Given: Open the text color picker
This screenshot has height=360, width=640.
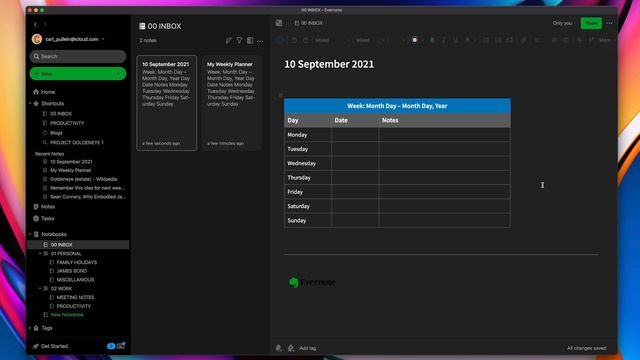Looking at the screenshot, I should [x=415, y=40].
